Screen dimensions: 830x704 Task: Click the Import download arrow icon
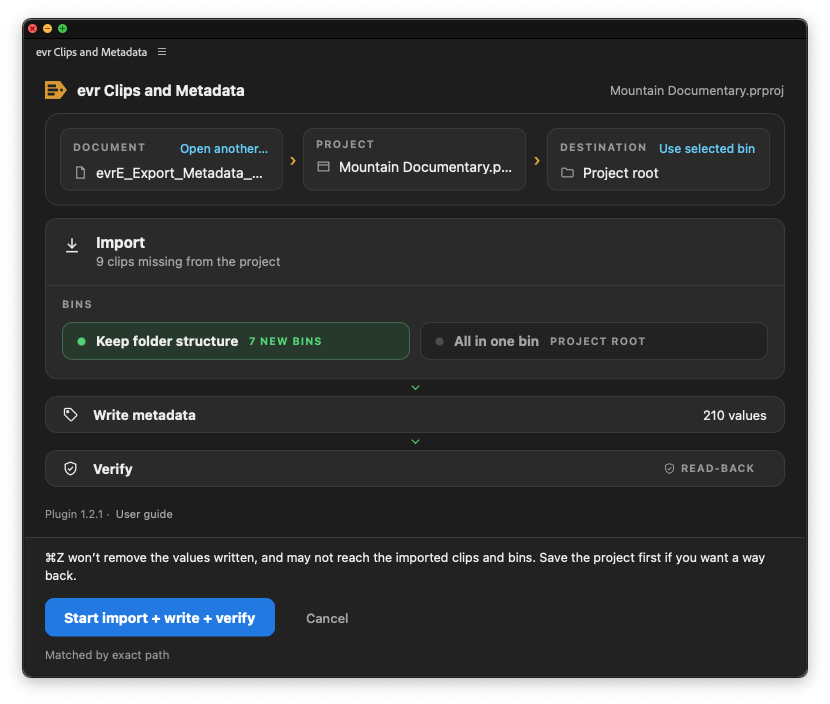pyautogui.click(x=72, y=246)
